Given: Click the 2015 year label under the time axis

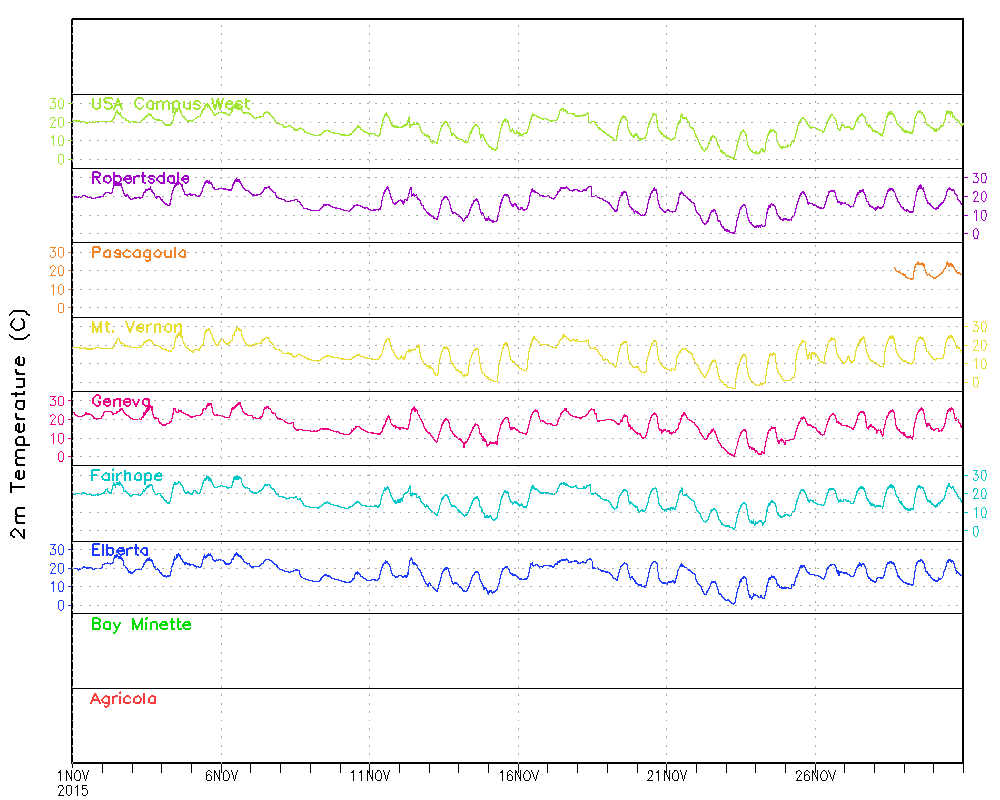Looking at the screenshot, I should click(73, 790).
